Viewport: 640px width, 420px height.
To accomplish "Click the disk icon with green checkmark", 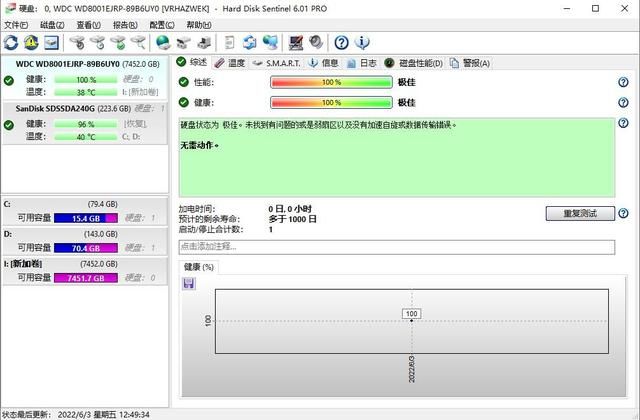I will coord(118,42).
